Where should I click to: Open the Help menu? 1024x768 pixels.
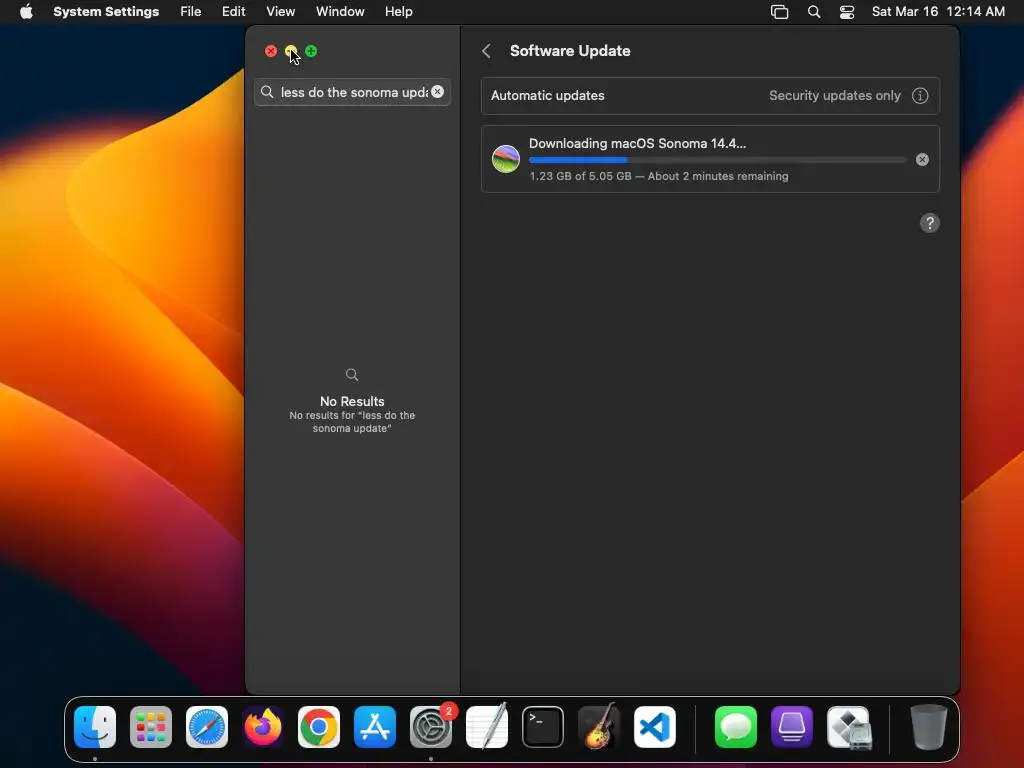coord(398,12)
